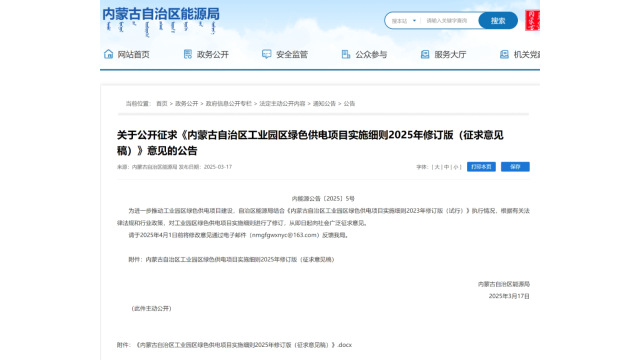Click the icon beside 服务大厅
The image size is (640, 360).
425,54
